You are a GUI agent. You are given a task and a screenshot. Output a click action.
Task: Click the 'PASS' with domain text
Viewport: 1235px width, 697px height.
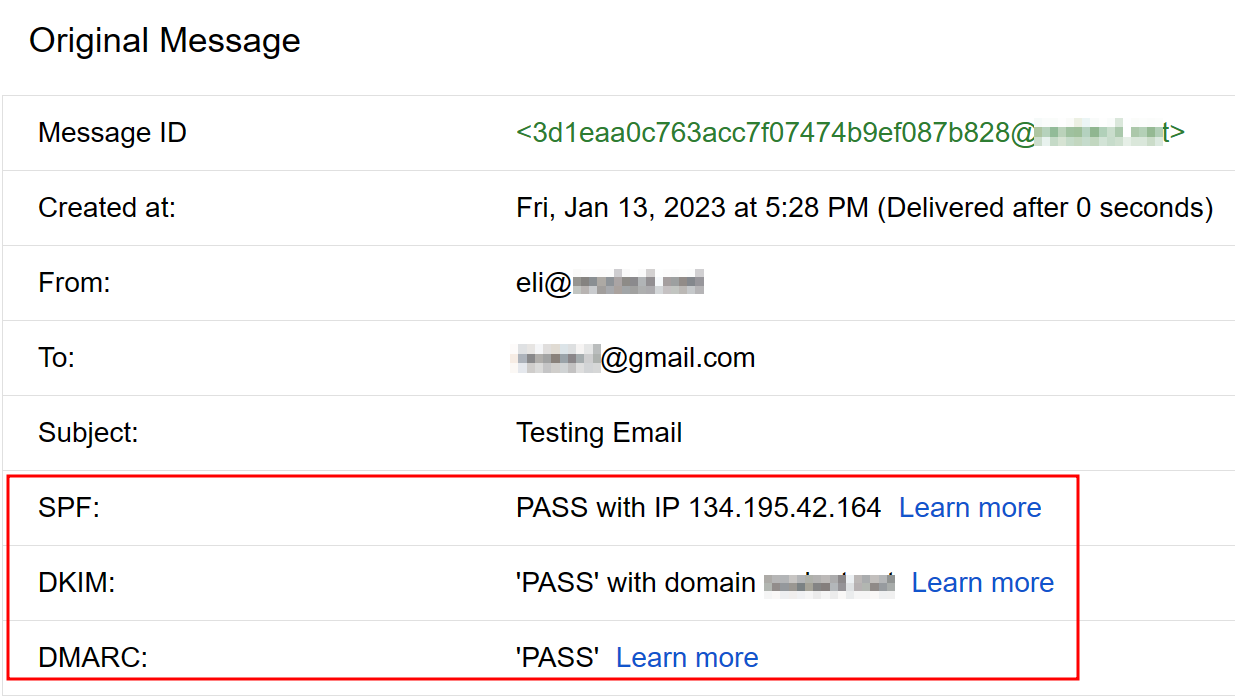coord(636,583)
